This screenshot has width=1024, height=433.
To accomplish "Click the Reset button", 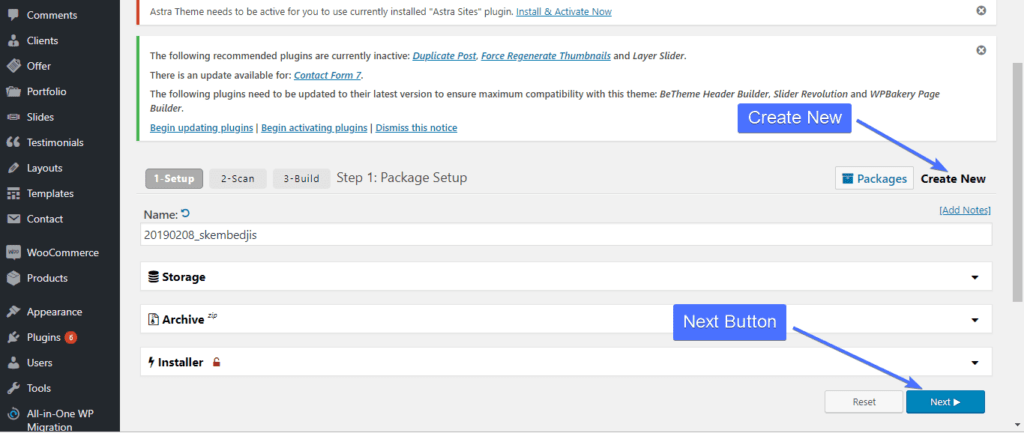I will (x=864, y=402).
